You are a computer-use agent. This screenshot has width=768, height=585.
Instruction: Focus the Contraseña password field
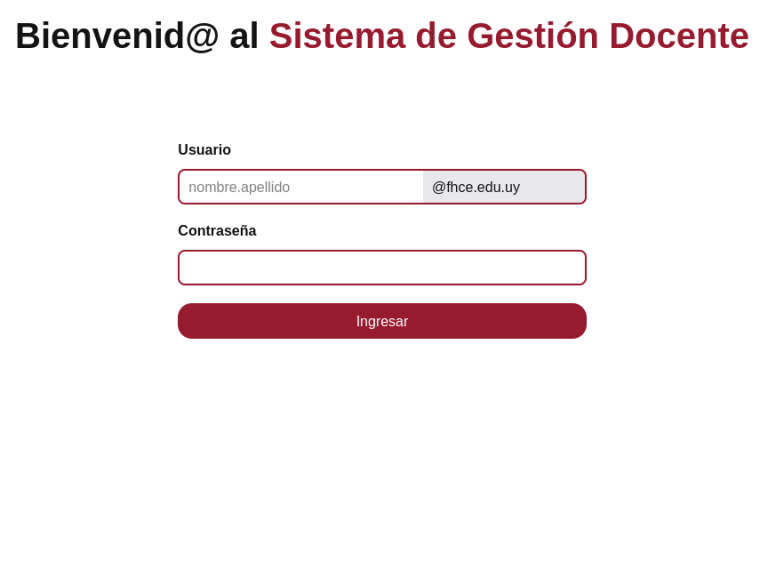pyautogui.click(x=382, y=268)
